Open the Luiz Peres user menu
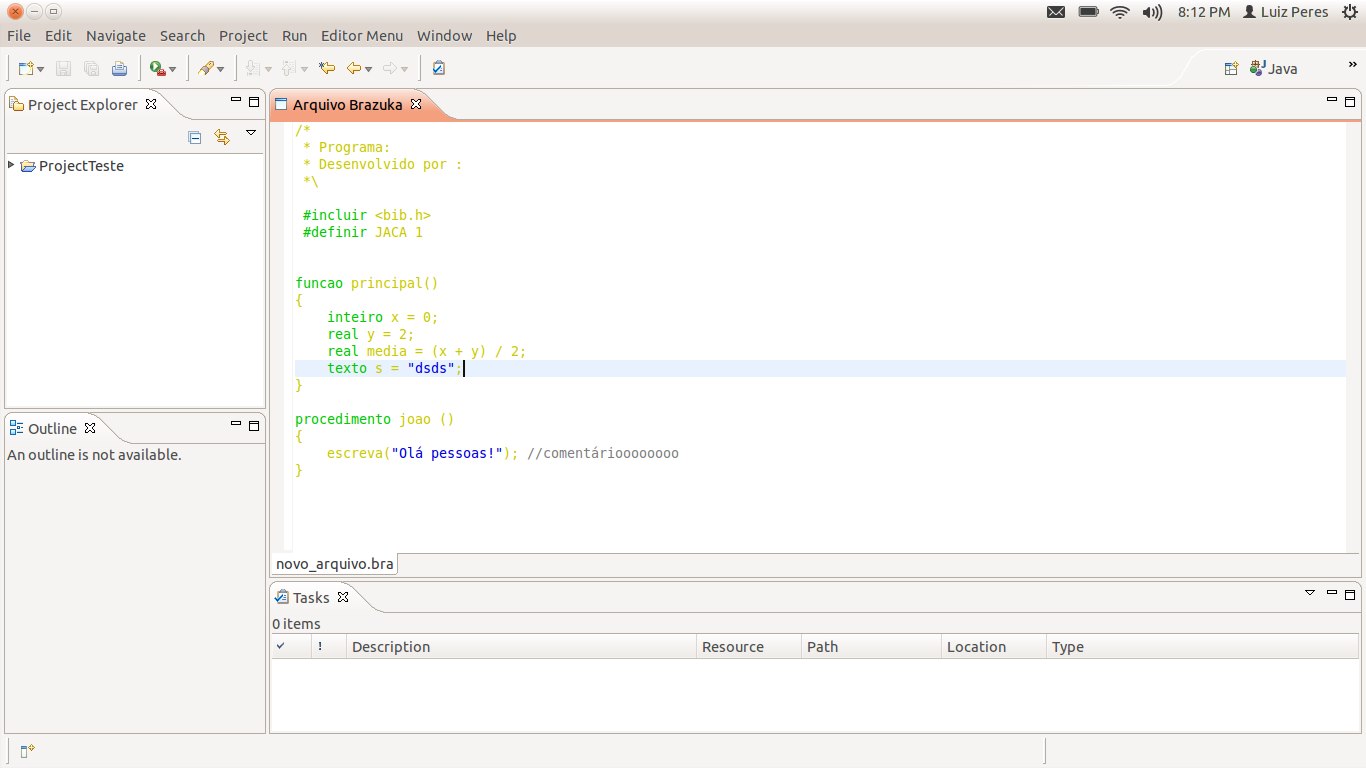 click(x=1285, y=12)
